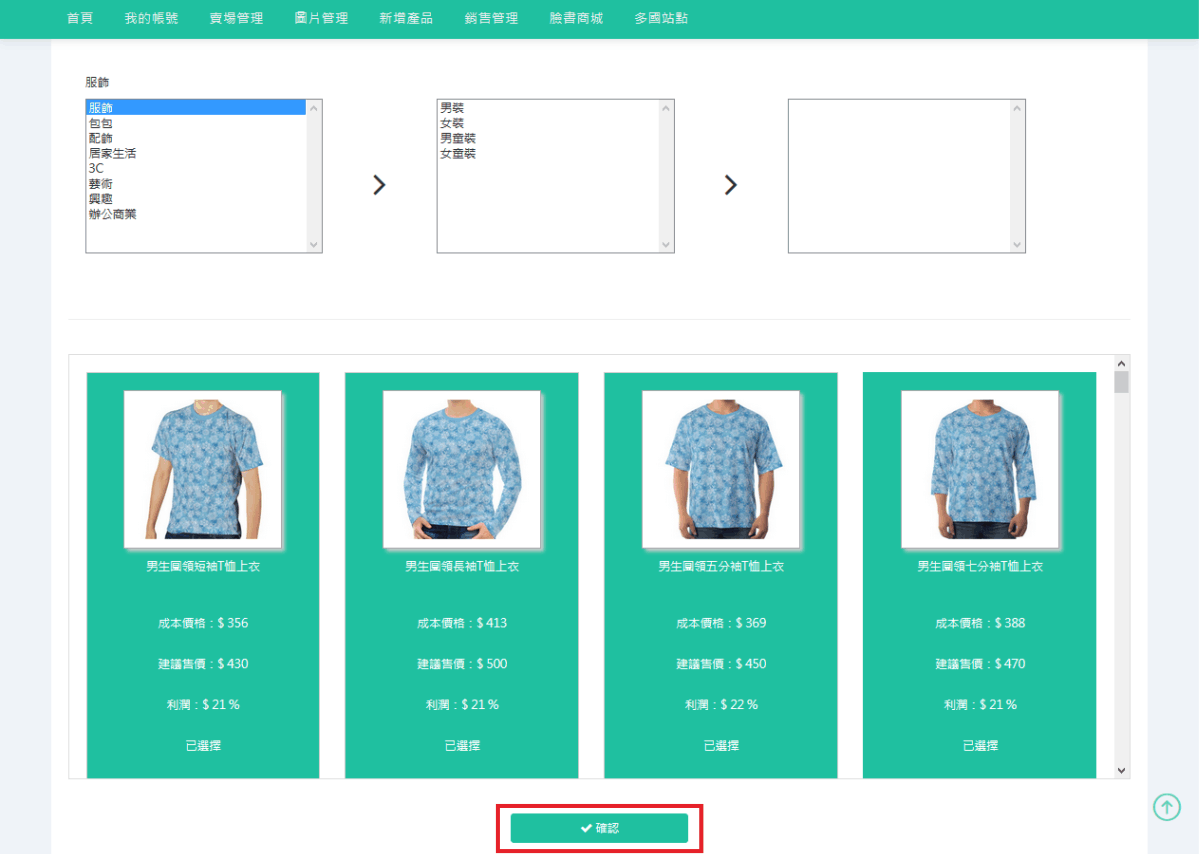Screen dimensions: 1199x854
Task: Open the 臉書商城 navigation link
Action: tap(576, 19)
